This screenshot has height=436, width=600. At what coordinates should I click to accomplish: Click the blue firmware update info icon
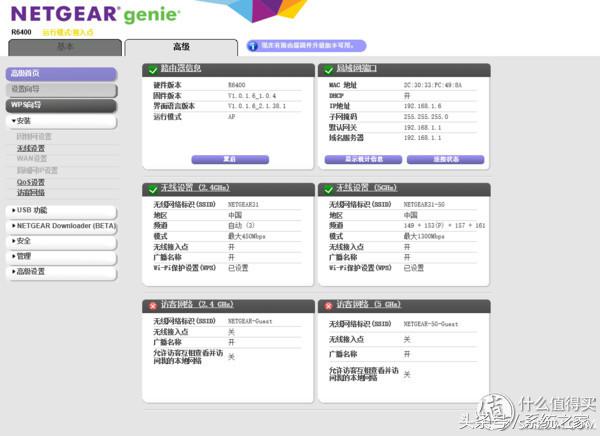click(253, 46)
